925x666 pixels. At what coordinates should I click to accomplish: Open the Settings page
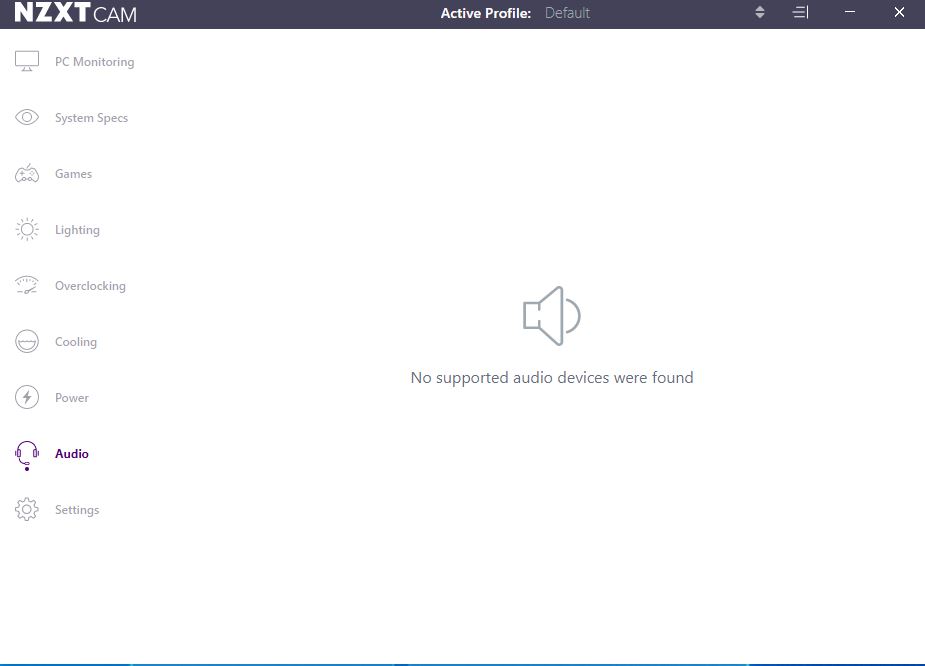tap(77, 510)
